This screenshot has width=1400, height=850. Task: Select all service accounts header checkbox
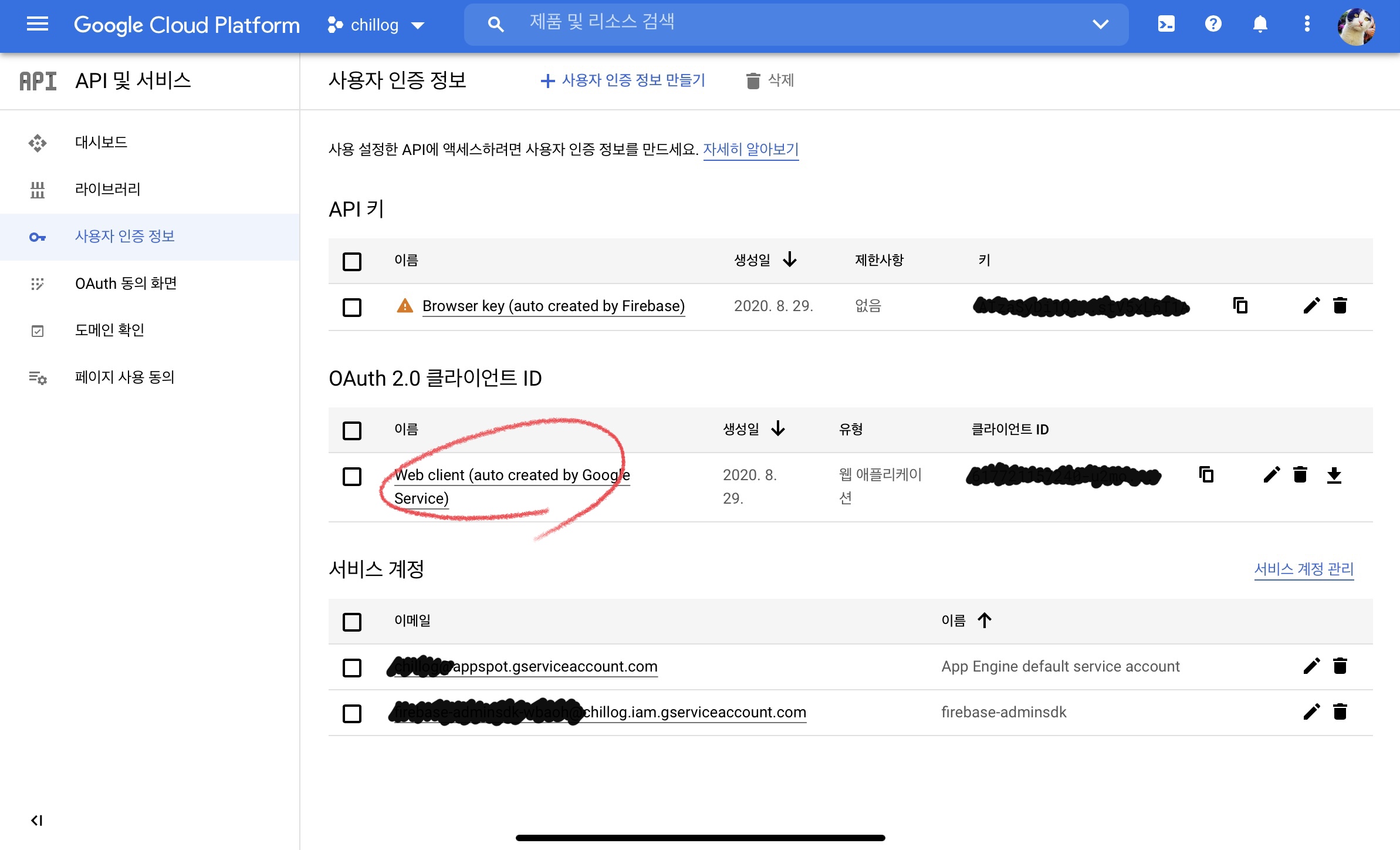pyautogui.click(x=352, y=622)
